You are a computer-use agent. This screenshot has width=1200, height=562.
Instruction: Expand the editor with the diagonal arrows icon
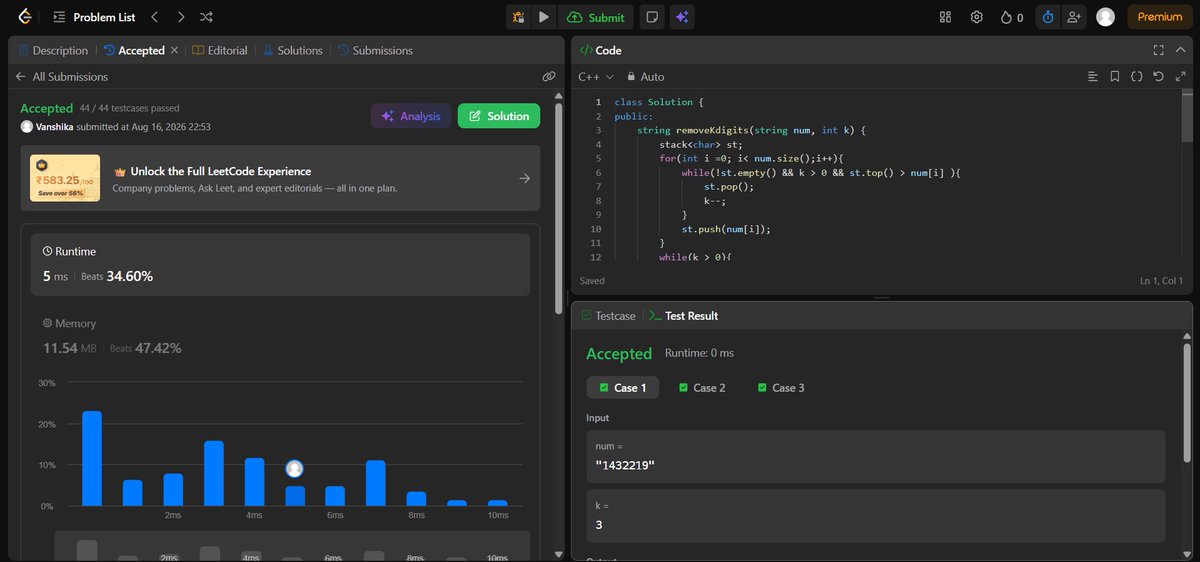click(1180, 76)
